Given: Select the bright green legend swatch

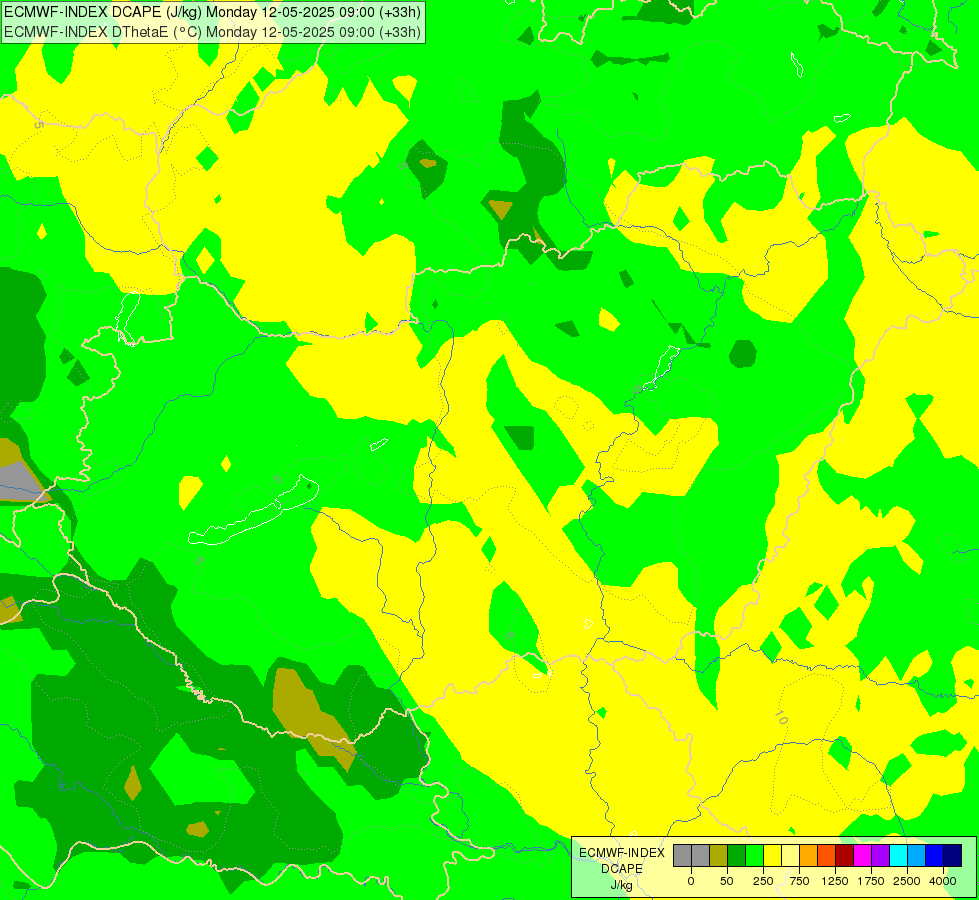Looking at the screenshot, I should pyautogui.click(x=754, y=855).
